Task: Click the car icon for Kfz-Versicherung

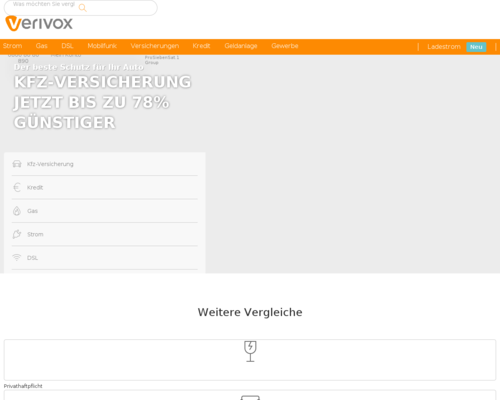Action: pyautogui.click(x=17, y=164)
